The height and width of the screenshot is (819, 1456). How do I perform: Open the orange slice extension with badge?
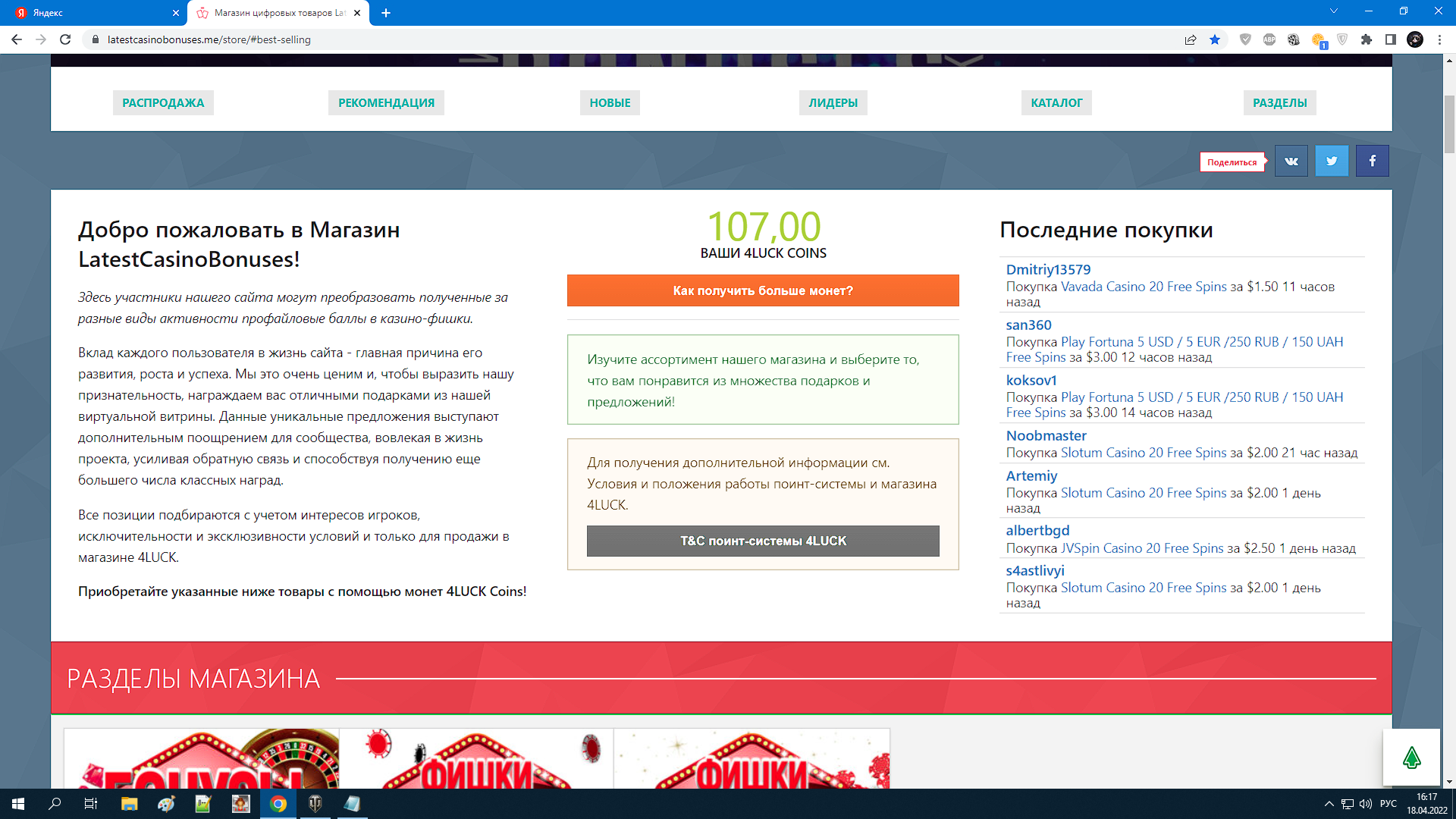point(1319,40)
